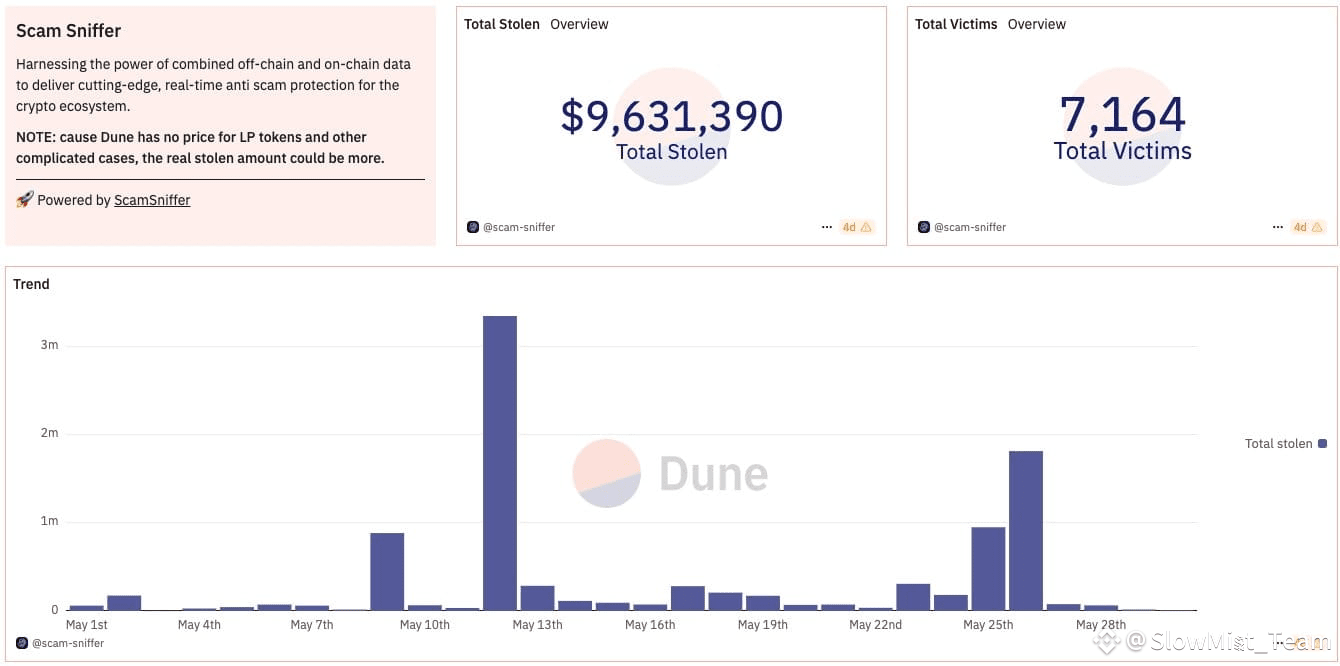Select the May 2nd bar in Trend chart
1340x666 pixels.
[x=124, y=603]
